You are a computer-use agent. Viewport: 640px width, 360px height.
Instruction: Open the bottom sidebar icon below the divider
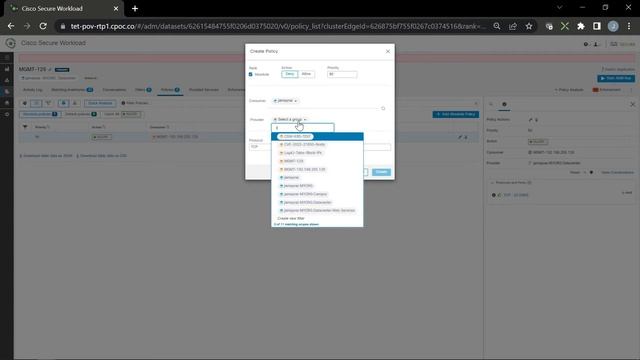coord(7,115)
